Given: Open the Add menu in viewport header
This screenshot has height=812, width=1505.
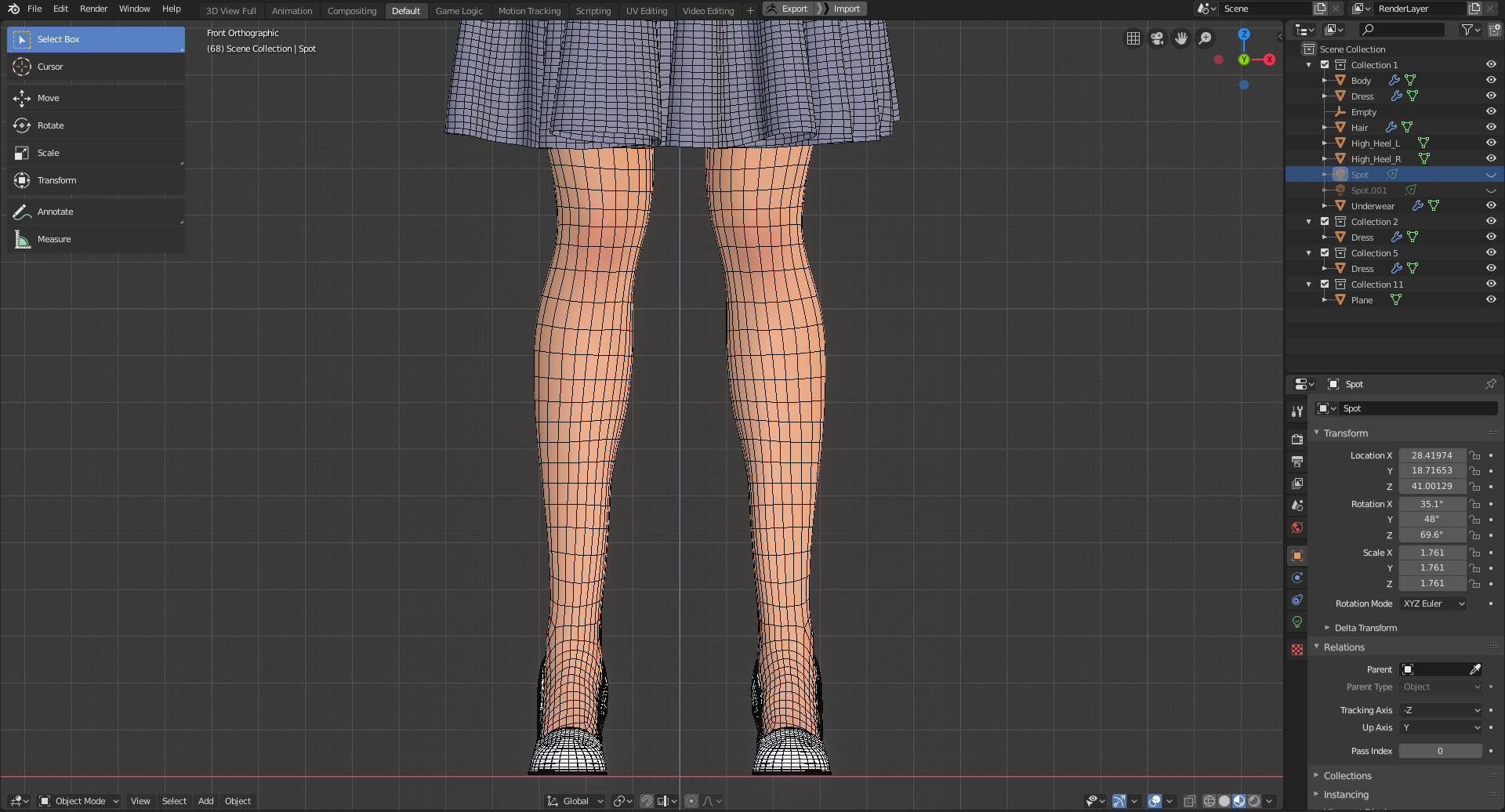Looking at the screenshot, I should (x=205, y=801).
